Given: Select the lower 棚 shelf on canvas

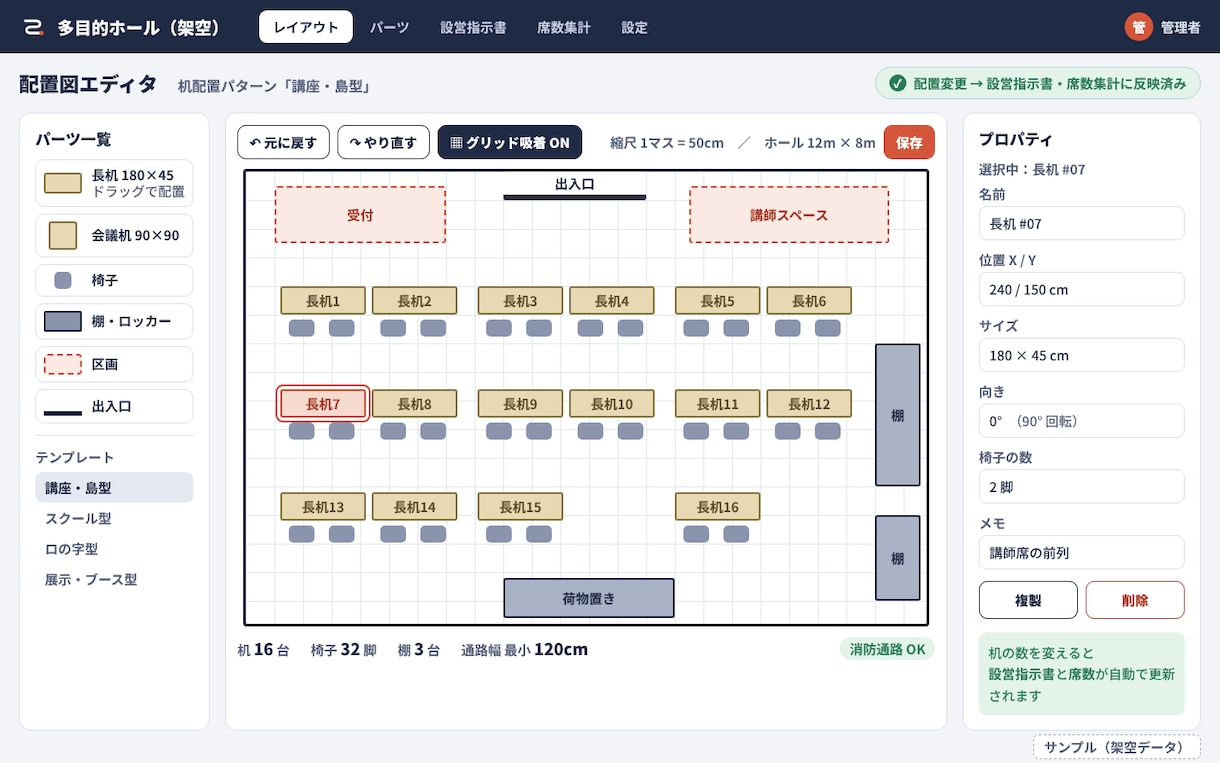Looking at the screenshot, I should pyautogui.click(x=898, y=558).
